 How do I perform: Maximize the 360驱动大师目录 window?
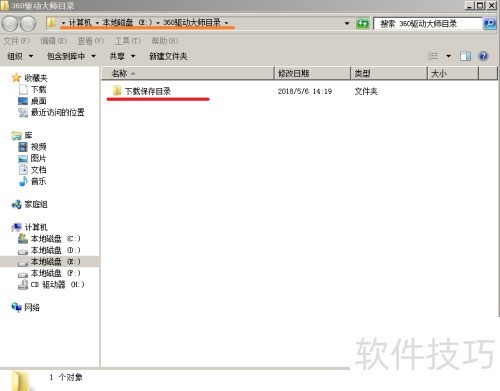pyautogui.click(x=480, y=5)
